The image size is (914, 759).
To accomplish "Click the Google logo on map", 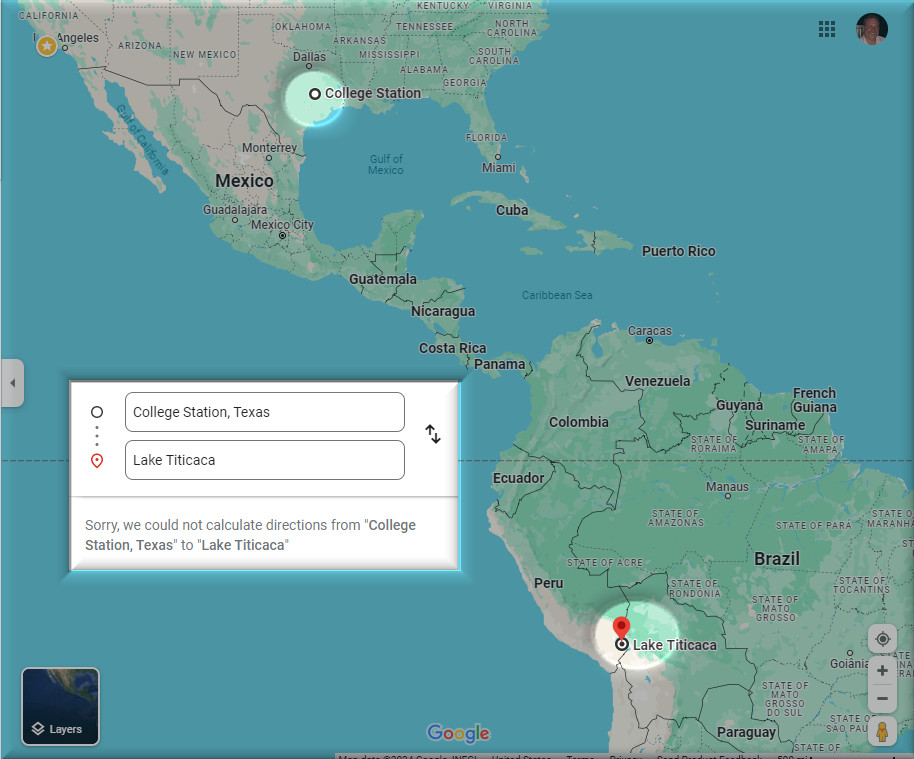I will 458,733.
